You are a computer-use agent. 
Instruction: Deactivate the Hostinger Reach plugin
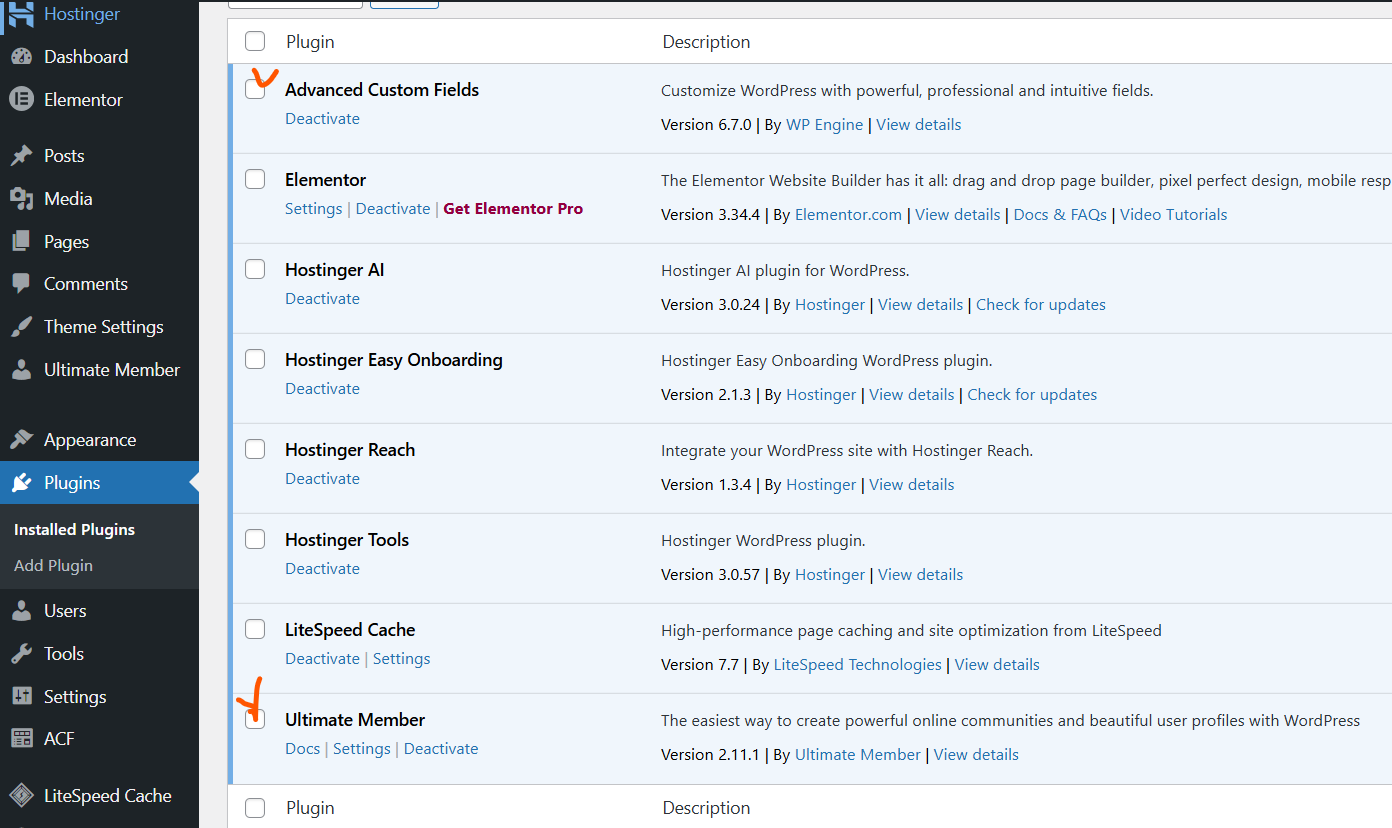pyautogui.click(x=322, y=479)
